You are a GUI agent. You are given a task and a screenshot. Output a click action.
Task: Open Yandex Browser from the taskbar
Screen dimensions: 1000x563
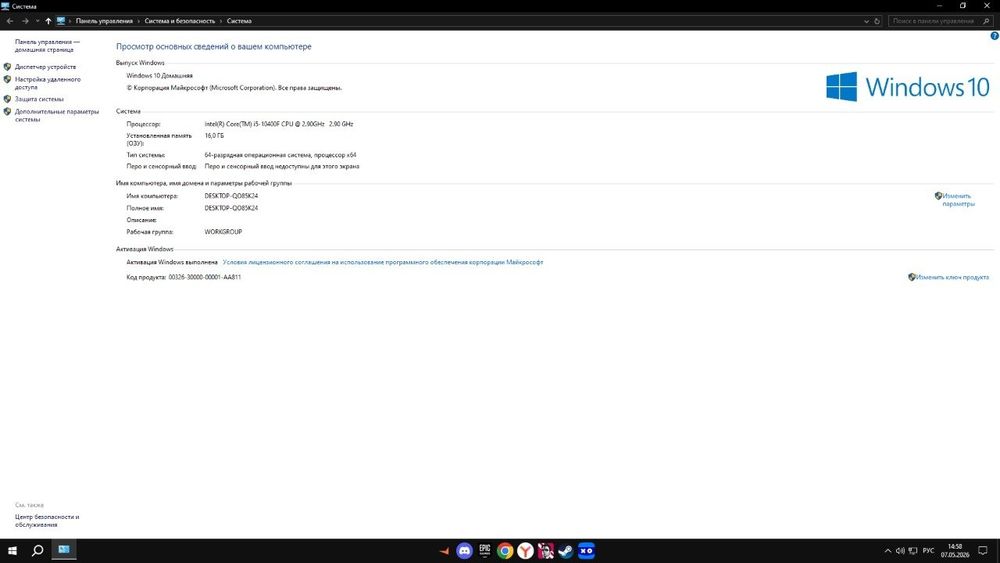[526, 551]
